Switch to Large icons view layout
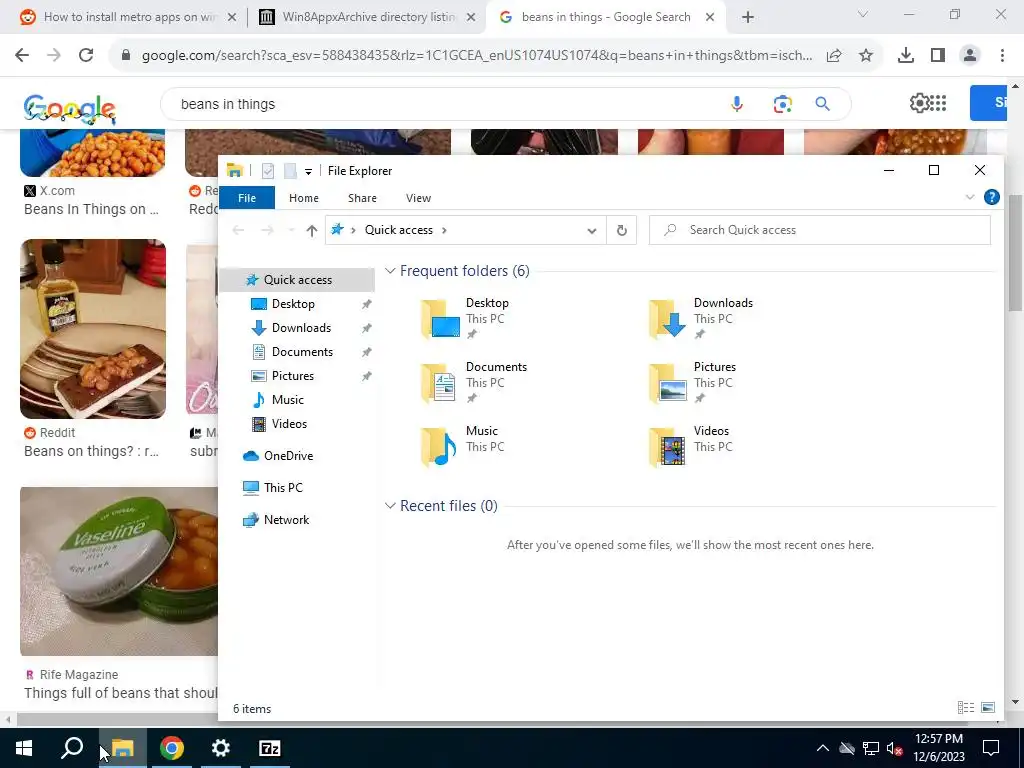This screenshot has height=768, width=1024. coord(988,708)
